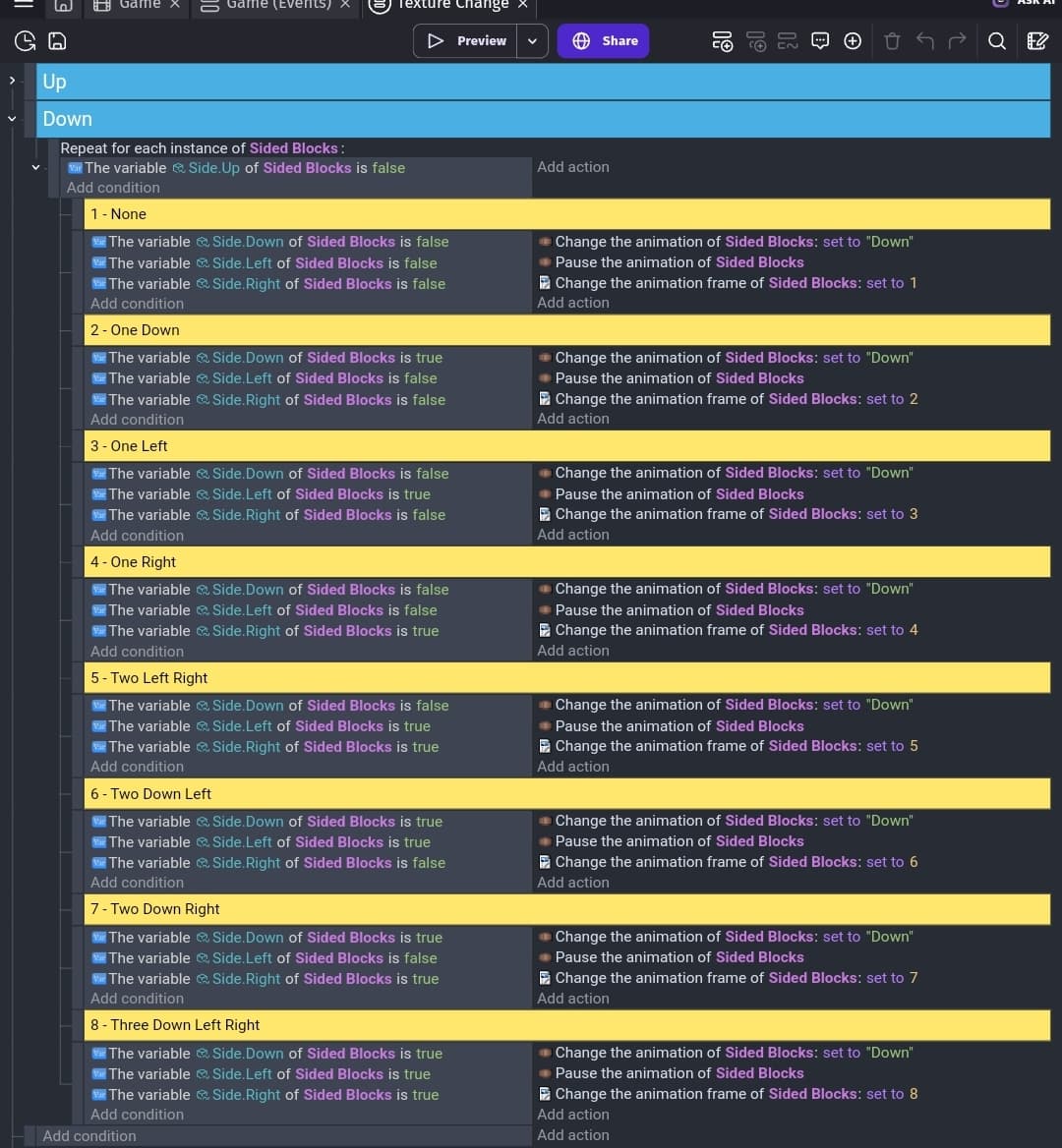1062x1148 pixels.
Task: Select animation frame 'set to 3' action
Action: pos(728,514)
